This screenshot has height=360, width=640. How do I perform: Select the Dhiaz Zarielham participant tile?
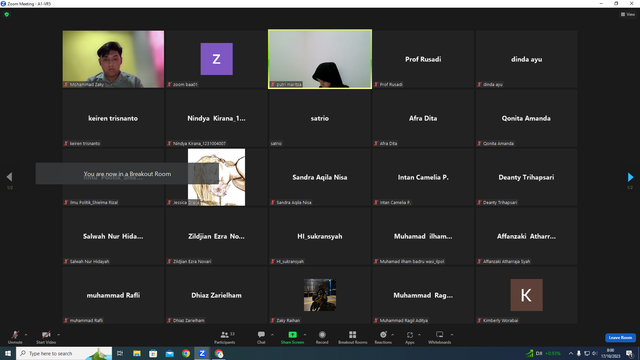216,295
